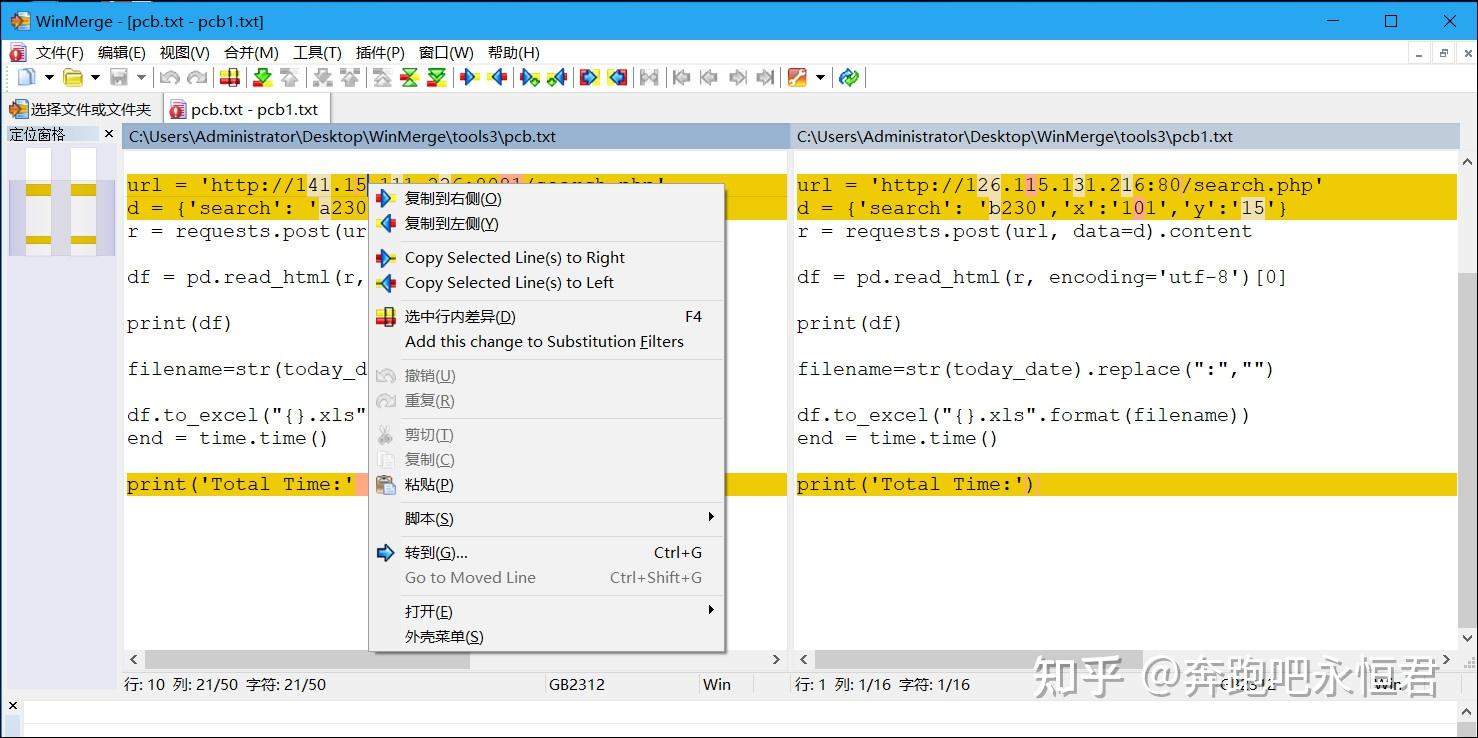Click the vertical scrollbar down arrow

[1467, 638]
